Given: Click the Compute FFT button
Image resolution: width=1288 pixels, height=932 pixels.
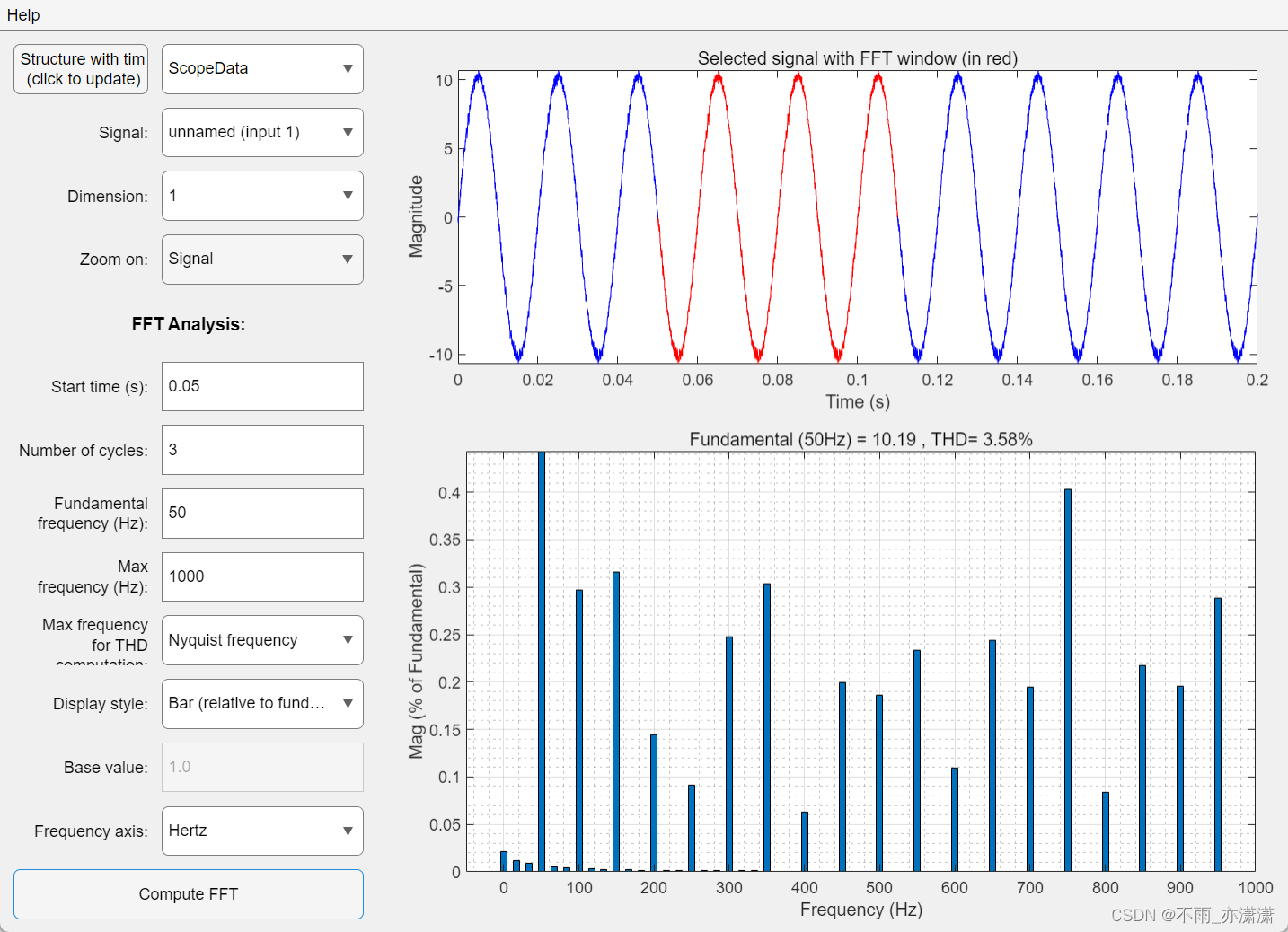Looking at the screenshot, I should (189, 894).
